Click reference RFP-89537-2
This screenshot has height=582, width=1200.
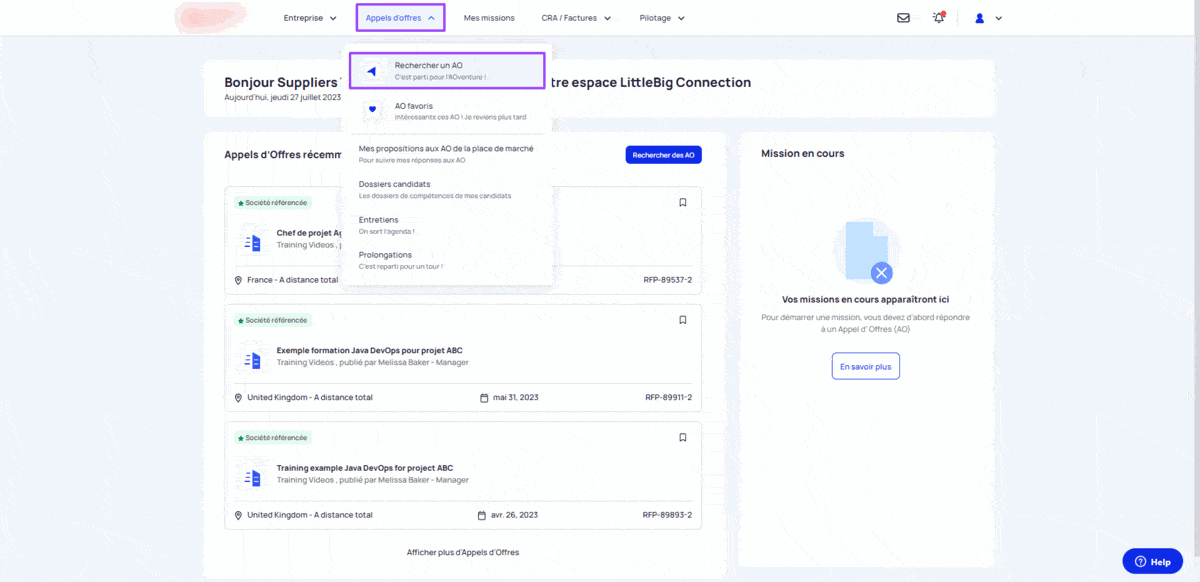pos(668,280)
